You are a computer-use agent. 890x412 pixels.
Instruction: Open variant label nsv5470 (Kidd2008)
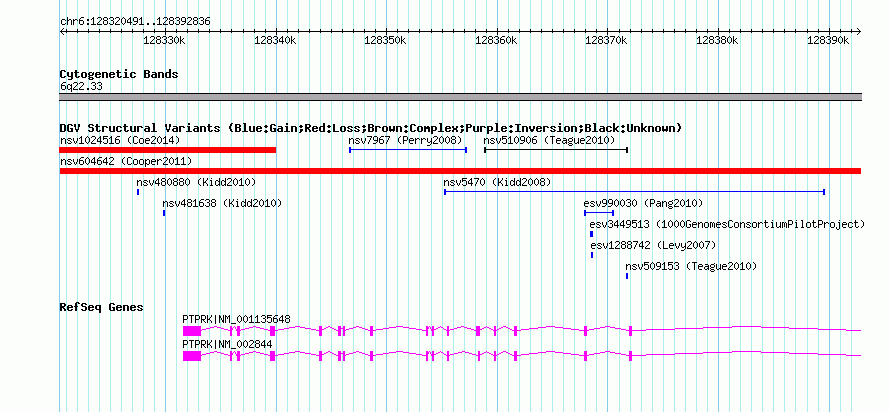(497, 182)
